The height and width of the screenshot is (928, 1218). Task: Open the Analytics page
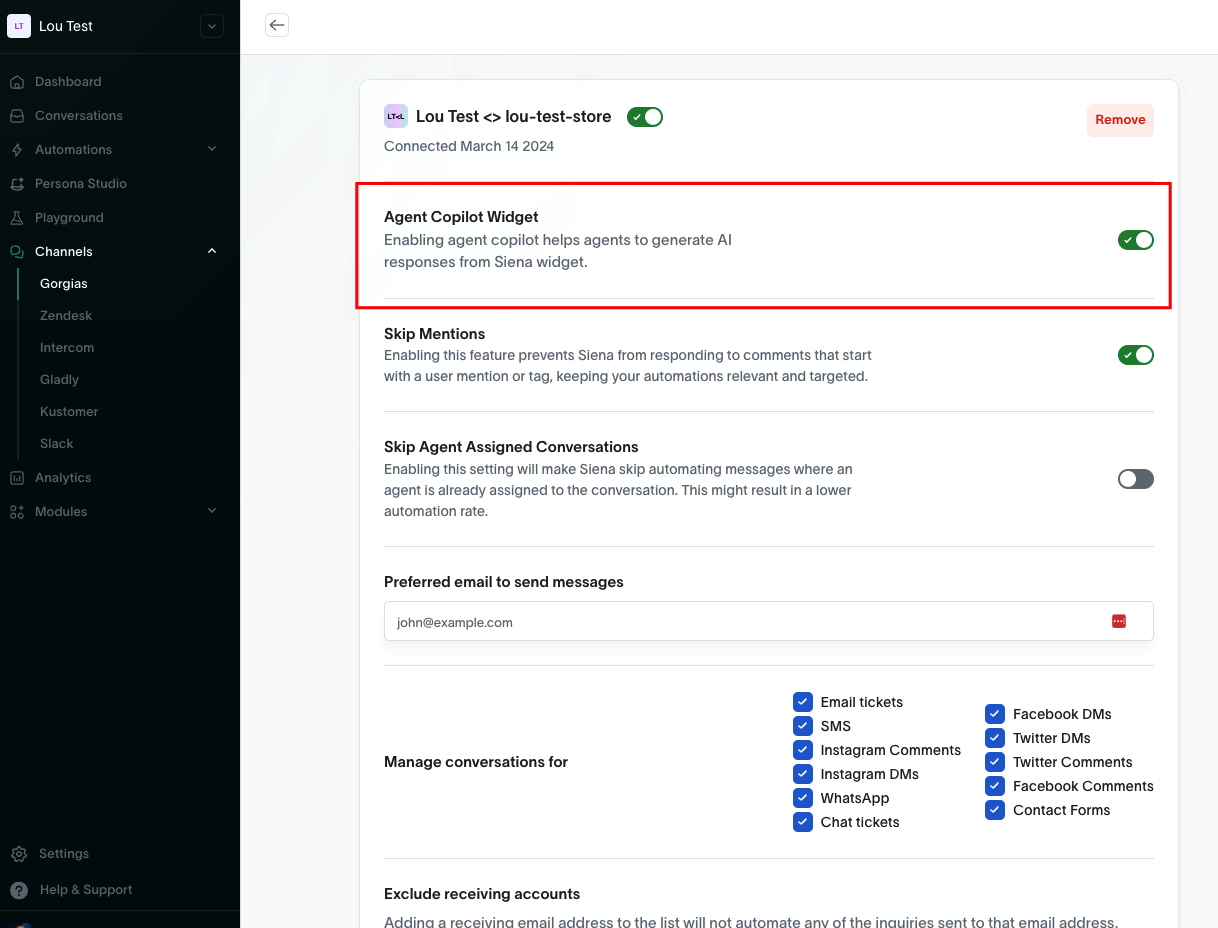63,478
